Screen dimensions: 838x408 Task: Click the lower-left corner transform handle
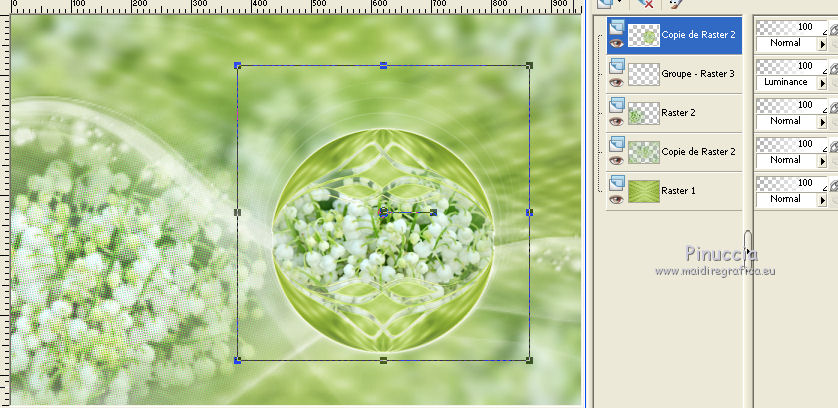click(x=238, y=360)
